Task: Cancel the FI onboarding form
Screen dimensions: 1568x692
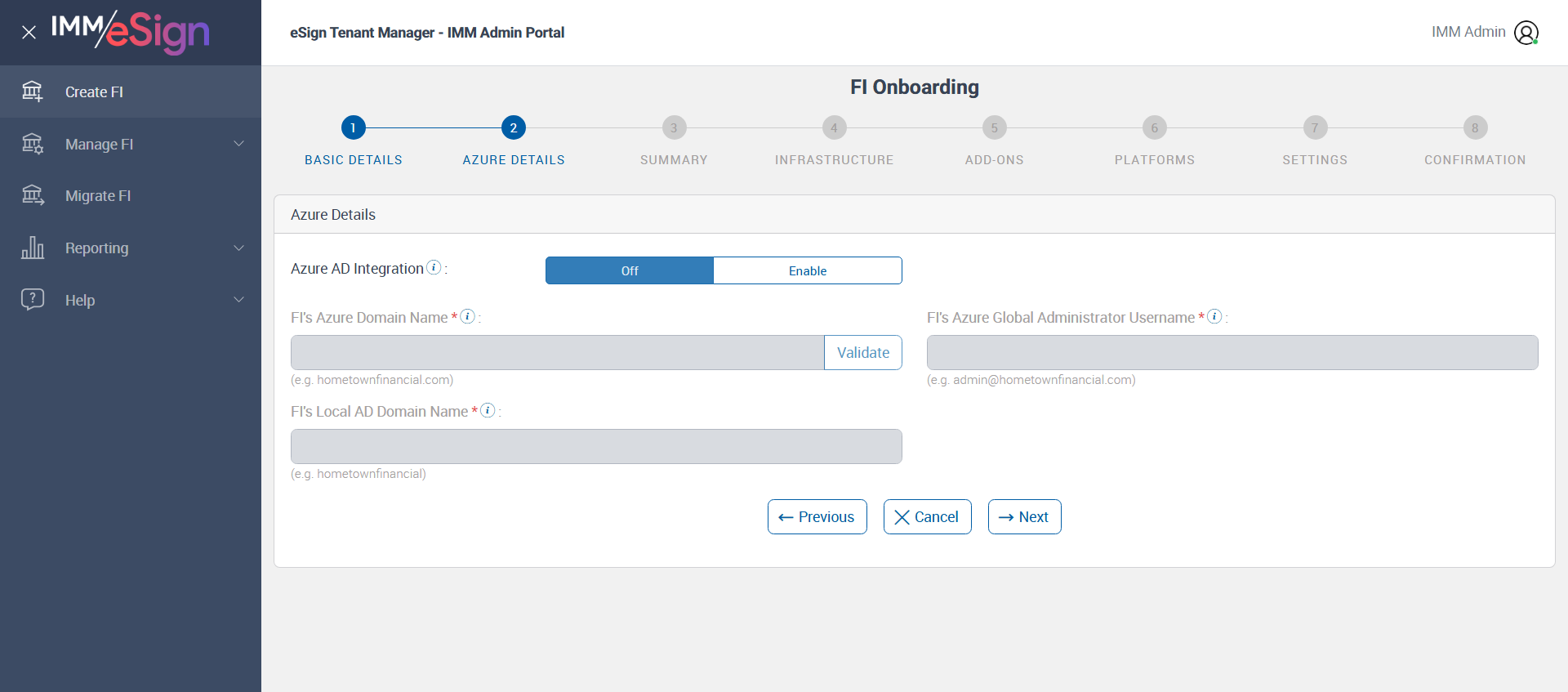Action: tap(927, 517)
